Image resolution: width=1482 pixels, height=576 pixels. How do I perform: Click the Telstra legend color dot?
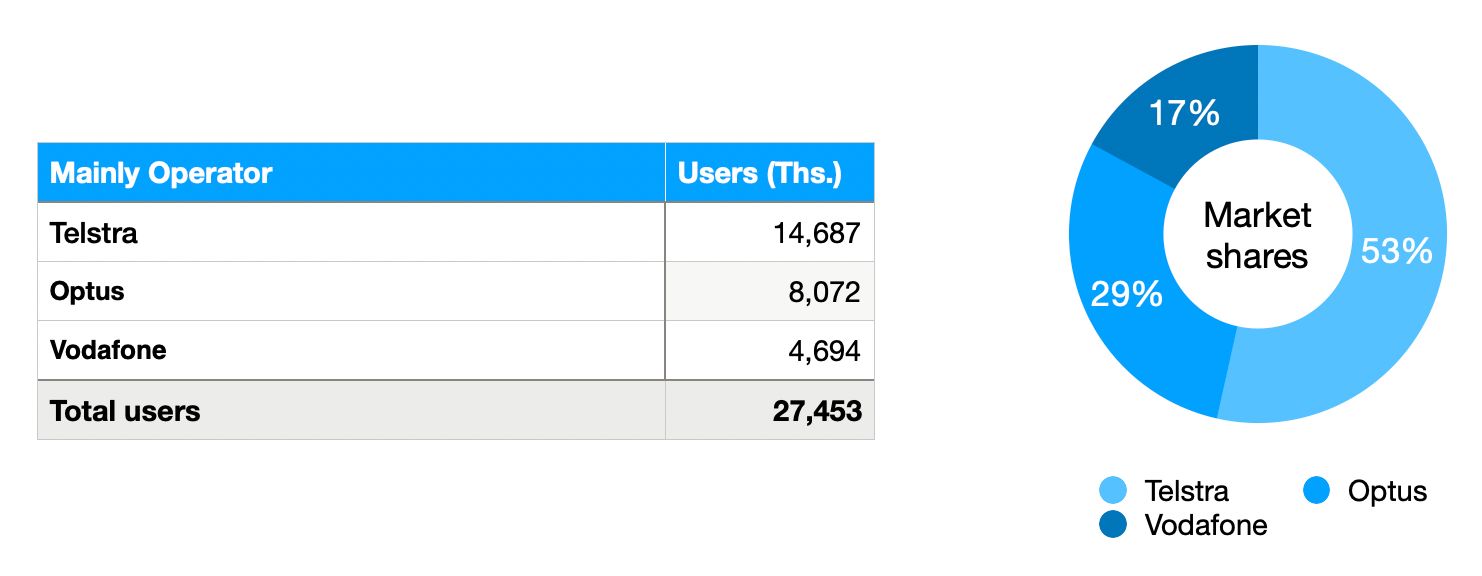(x=1113, y=491)
